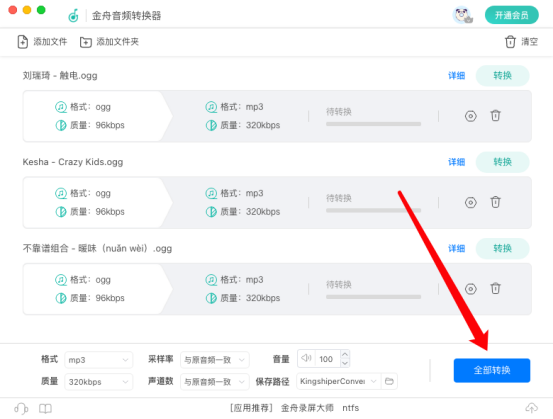
Task: Clear the list with 清空 trash icon
Action: pos(510,42)
